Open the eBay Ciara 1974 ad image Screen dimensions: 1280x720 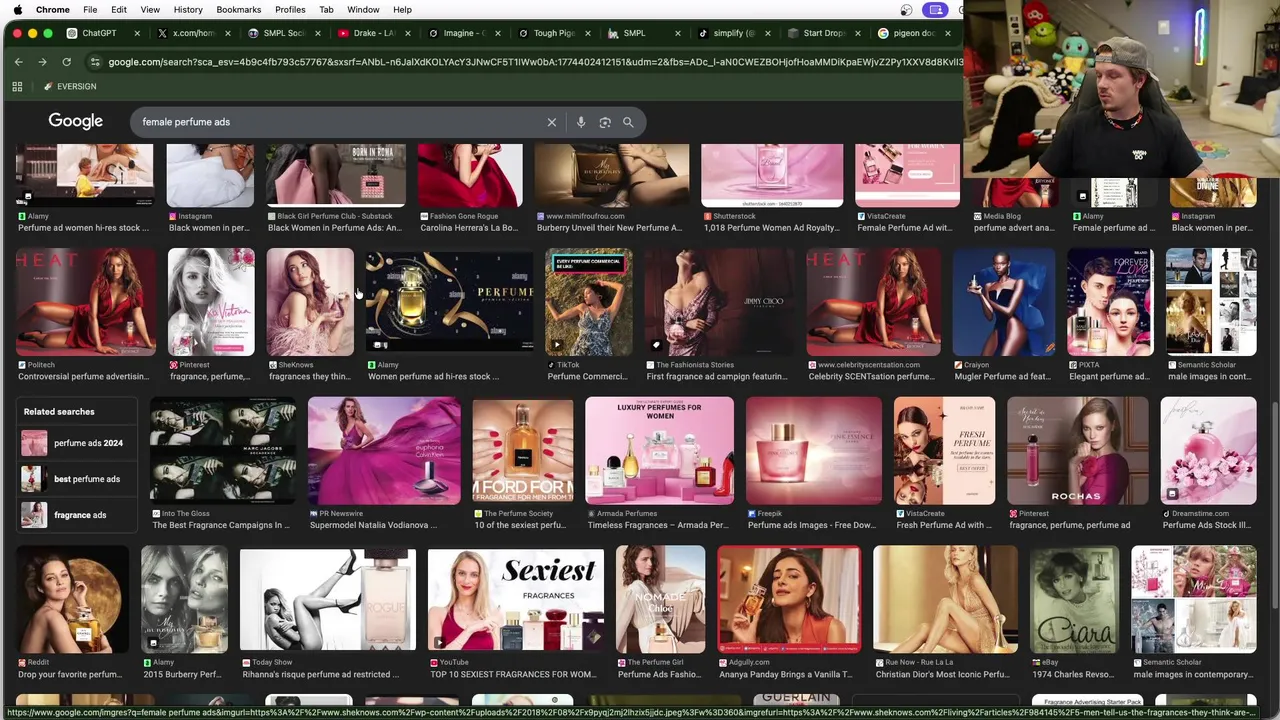1075,599
